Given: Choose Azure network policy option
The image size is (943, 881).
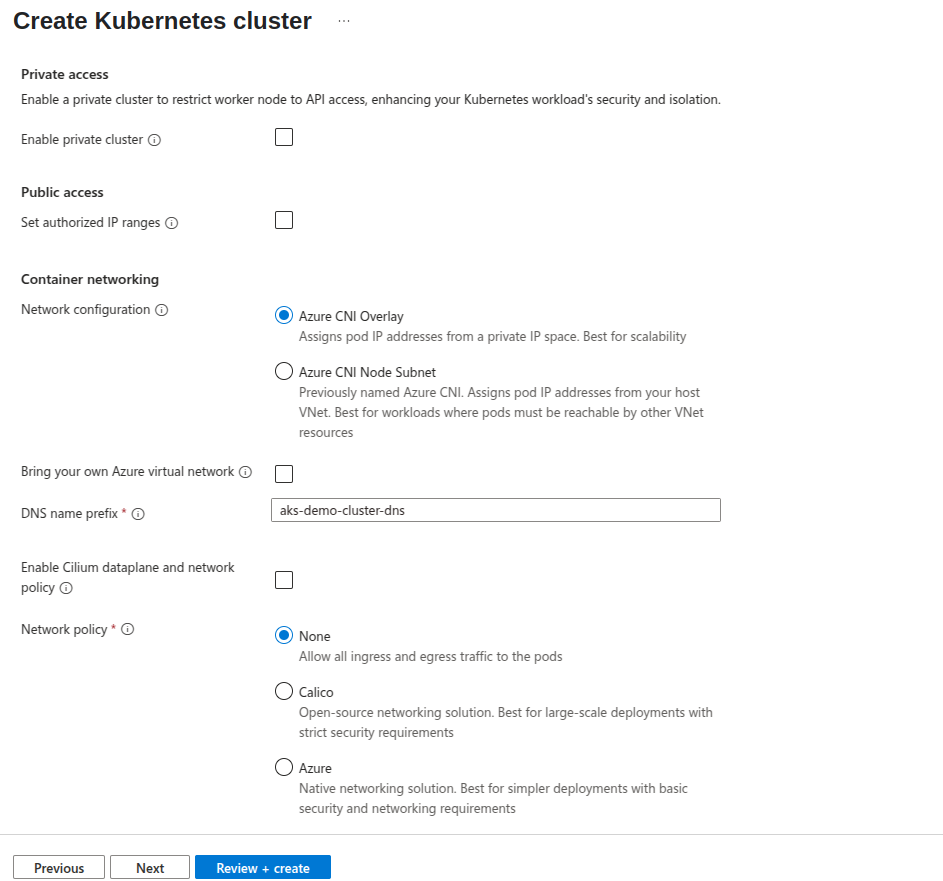Looking at the screenshot, I should (284, 767).
